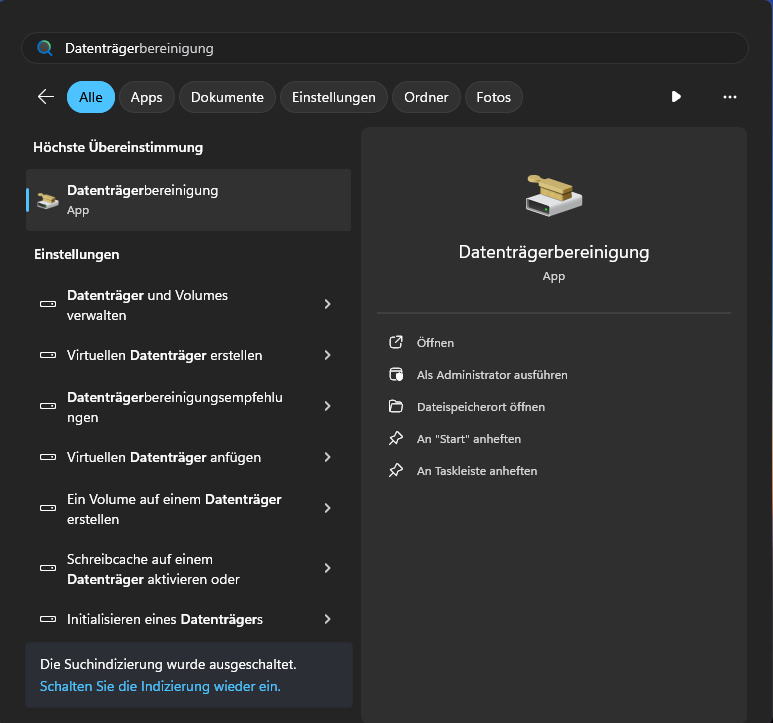The image size is (773, 723).
Task: Click the shield icon for Als Administrator ausführen
Action: tap(396, 375)
